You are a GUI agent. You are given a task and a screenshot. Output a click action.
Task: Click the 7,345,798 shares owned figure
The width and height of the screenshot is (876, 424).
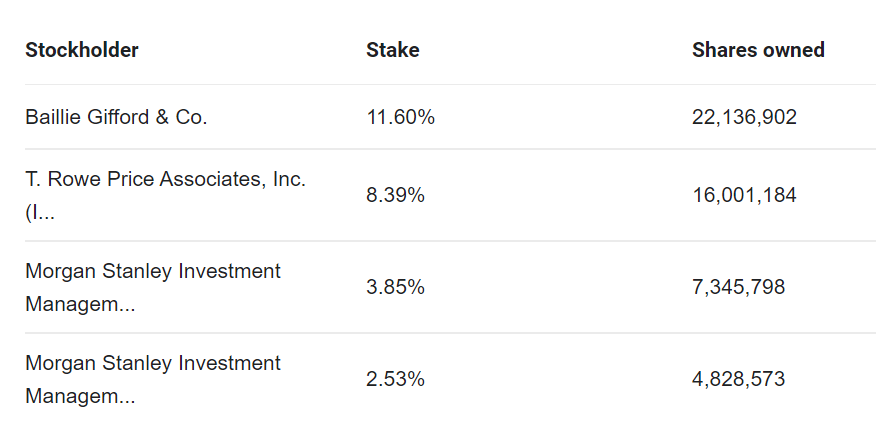coord(739,287)
